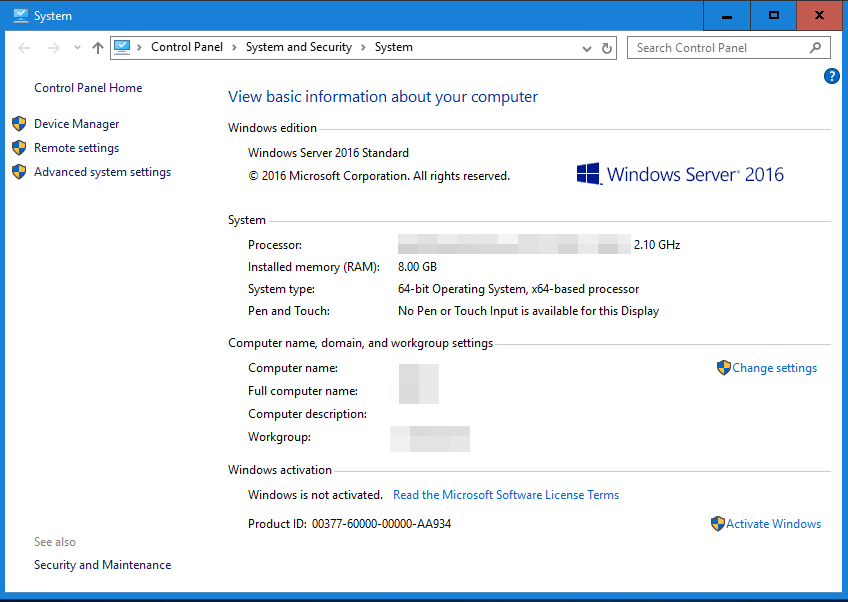Click shield icon beside Advanced system settings

pyautogui.click(x=19, y=171)
